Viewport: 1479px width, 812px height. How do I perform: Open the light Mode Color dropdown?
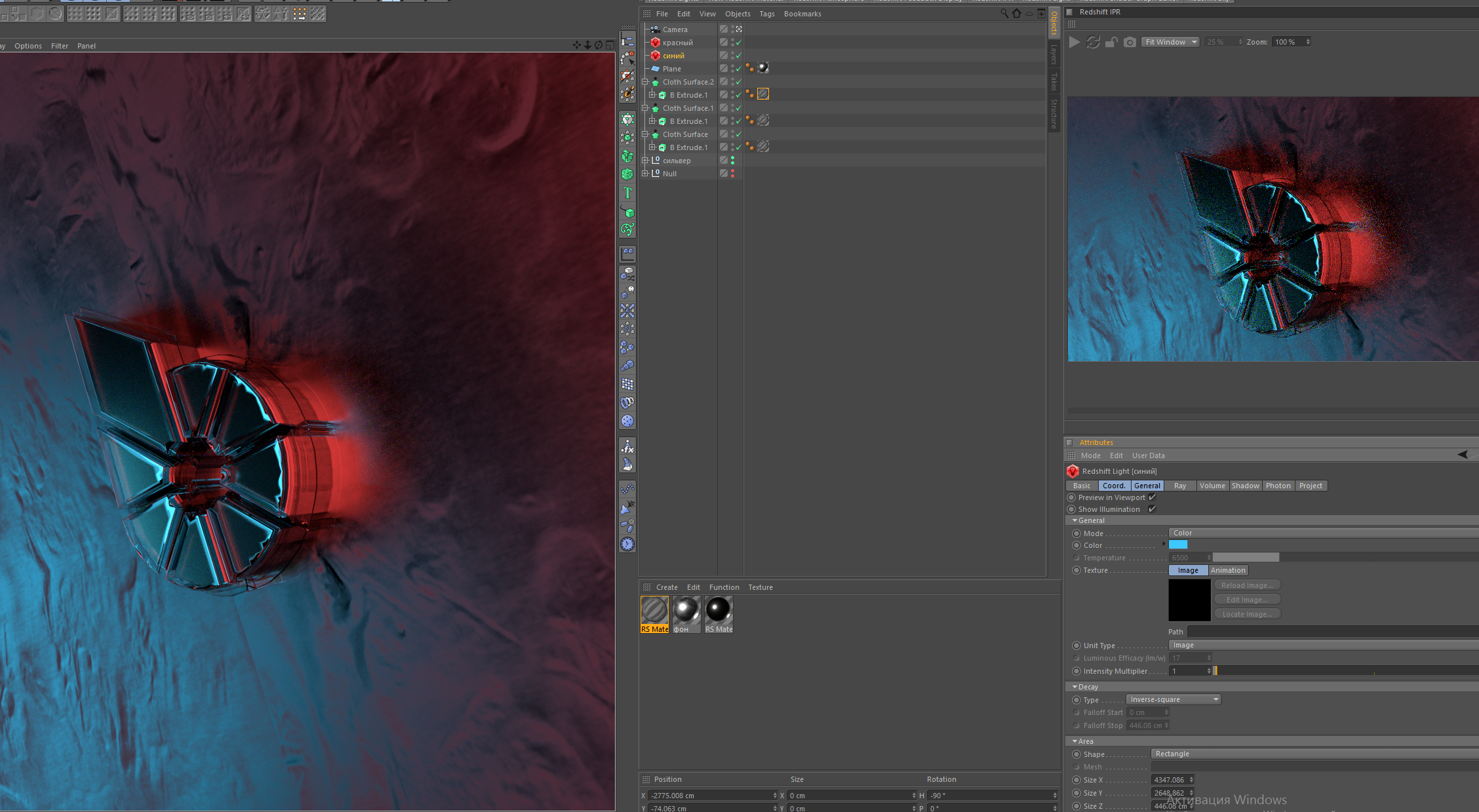coord(1323,533)
